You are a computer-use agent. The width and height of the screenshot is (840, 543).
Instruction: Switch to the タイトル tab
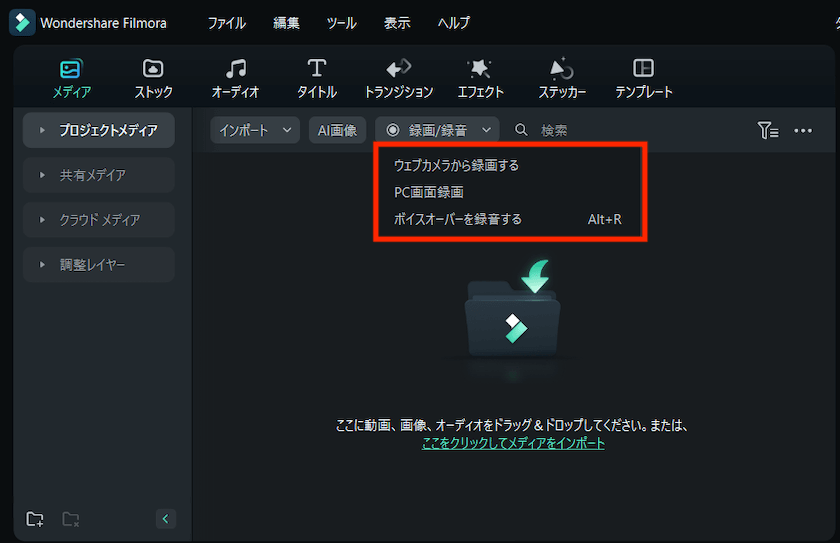tap(317, 79)
